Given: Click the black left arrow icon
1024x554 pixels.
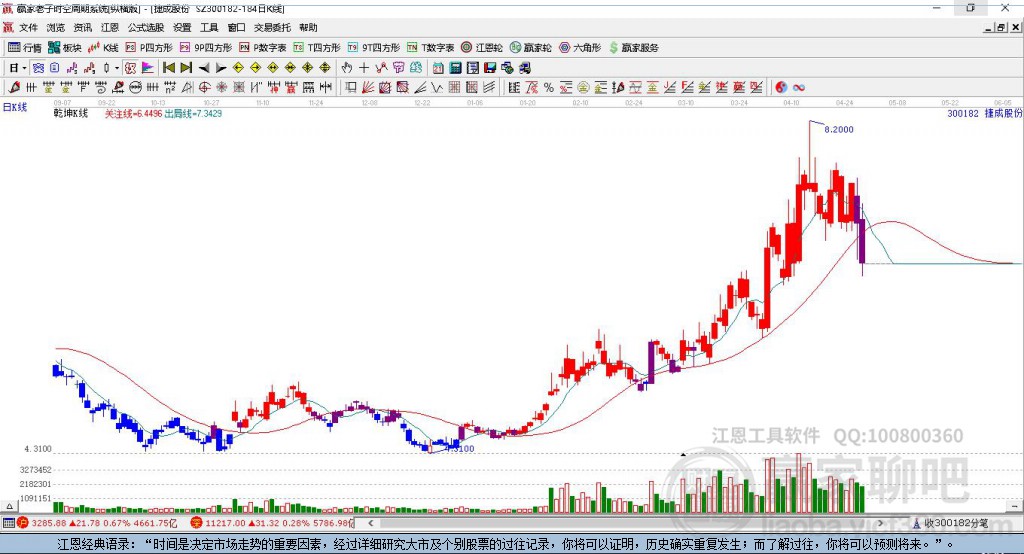Looking at the screenshot, I should [x=204, y=68].
